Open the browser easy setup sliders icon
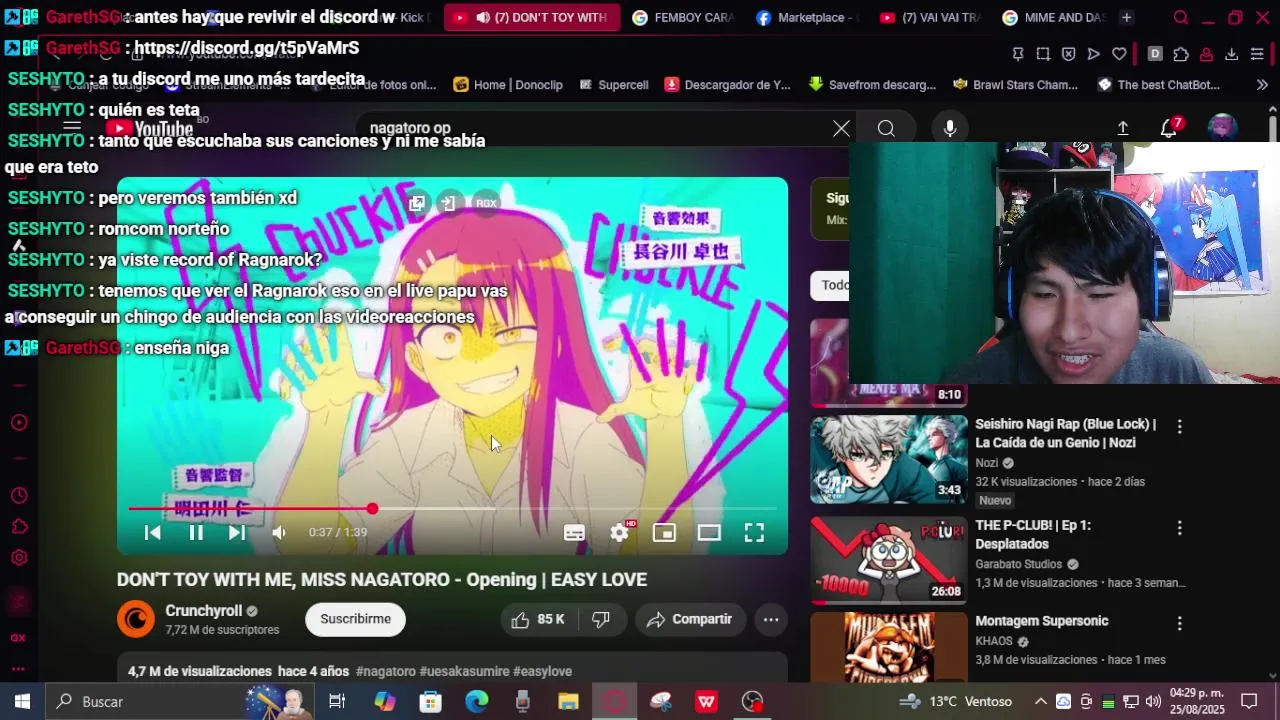 pos(1257,54)
